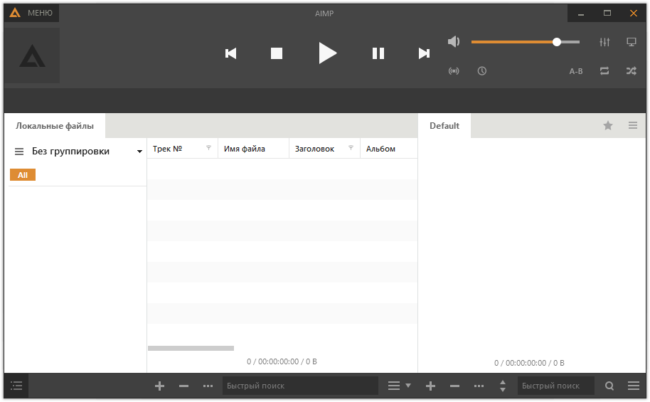Click the AIMP logo icon in title bar
650x402 pixels.
(x=15, y=13)
